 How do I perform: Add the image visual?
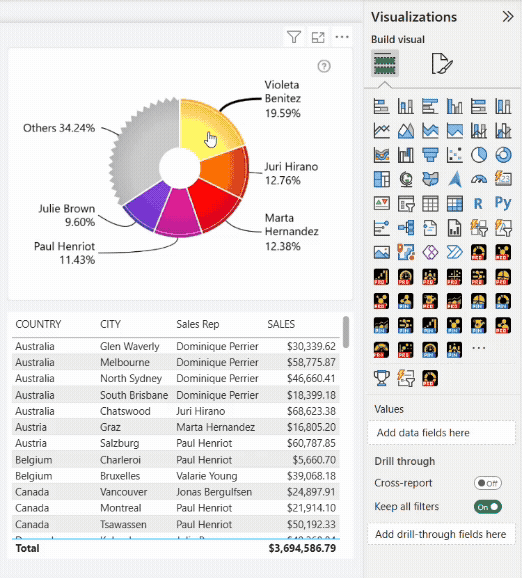381,252
